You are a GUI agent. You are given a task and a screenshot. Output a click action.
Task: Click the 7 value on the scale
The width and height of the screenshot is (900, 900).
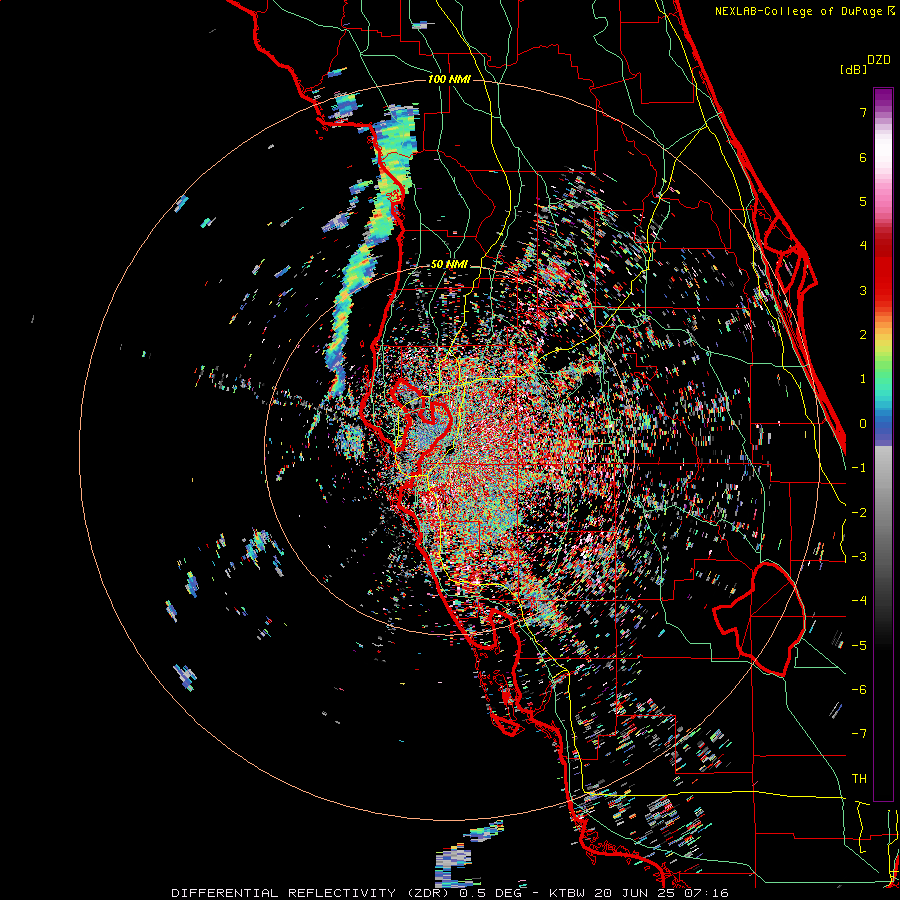(x=863, y=112)
